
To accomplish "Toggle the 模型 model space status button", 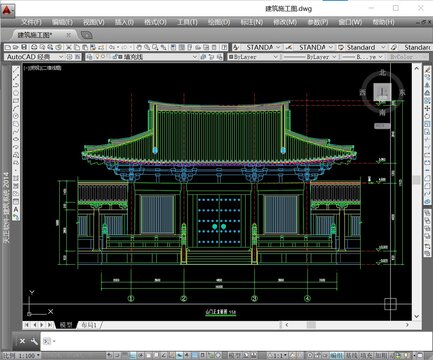I will [235, 356].
